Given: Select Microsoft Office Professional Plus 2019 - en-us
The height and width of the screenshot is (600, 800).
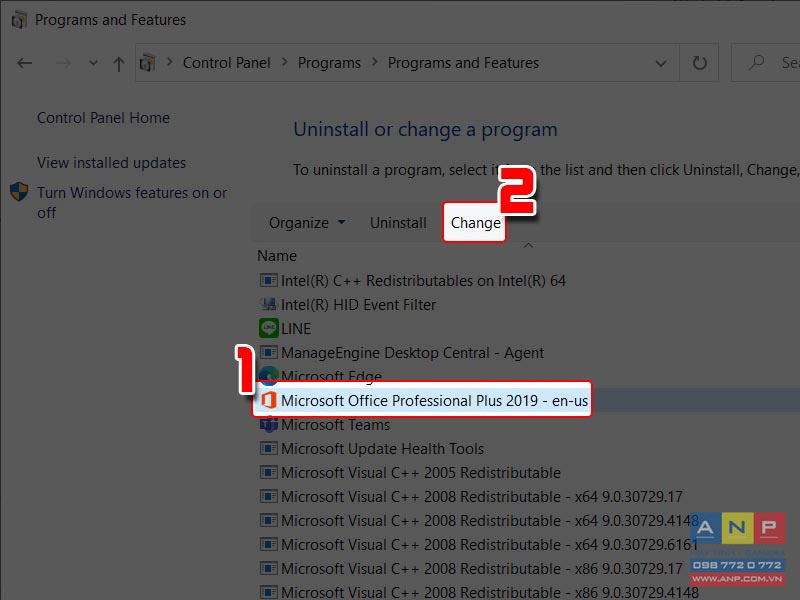Looking at the screenshot, I should (x=434, y=401).
